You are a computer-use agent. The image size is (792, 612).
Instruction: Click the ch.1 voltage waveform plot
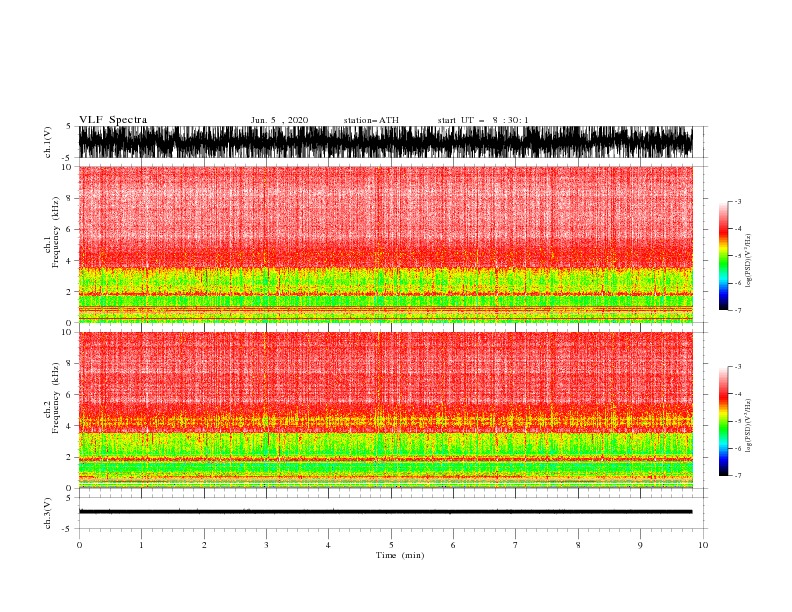[385, 142]
